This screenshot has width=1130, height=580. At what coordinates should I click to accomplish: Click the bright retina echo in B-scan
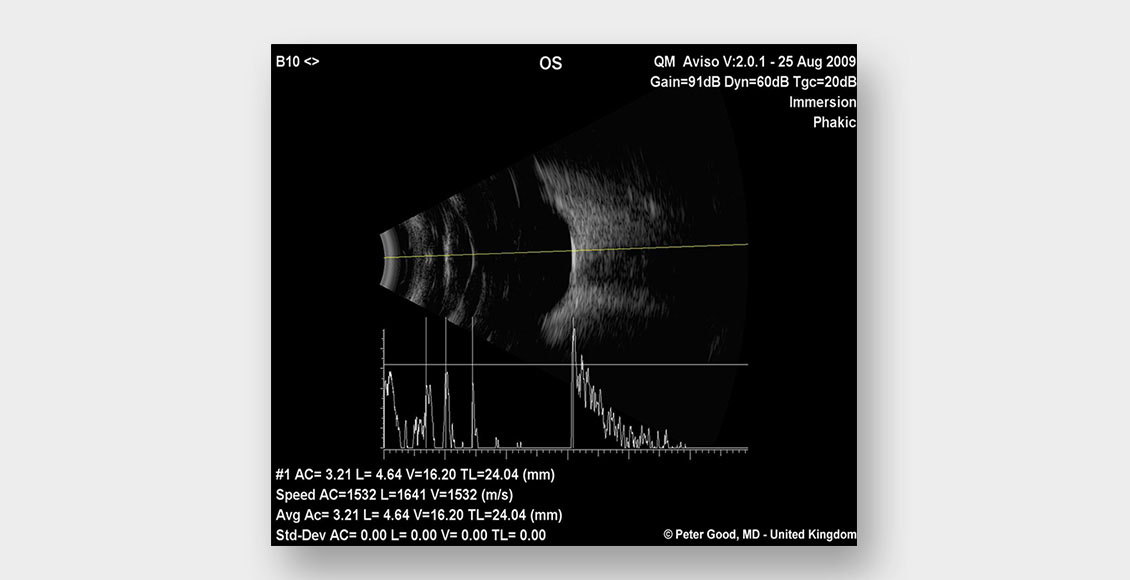coord(573,252)
